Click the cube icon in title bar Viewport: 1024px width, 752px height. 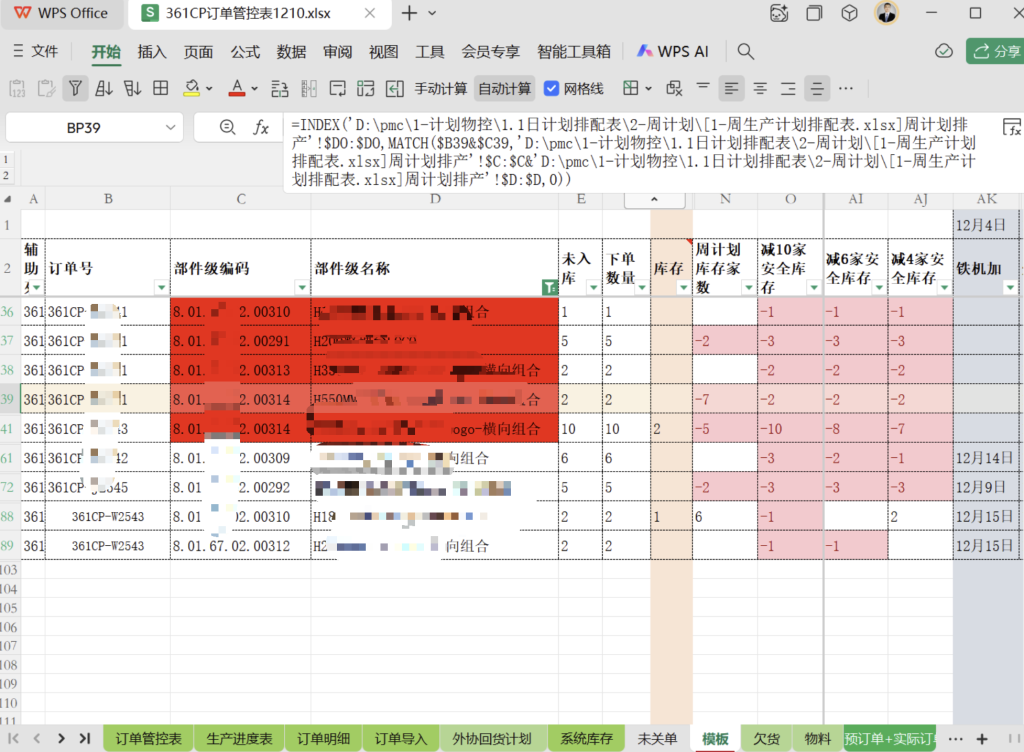pos(849,12)
